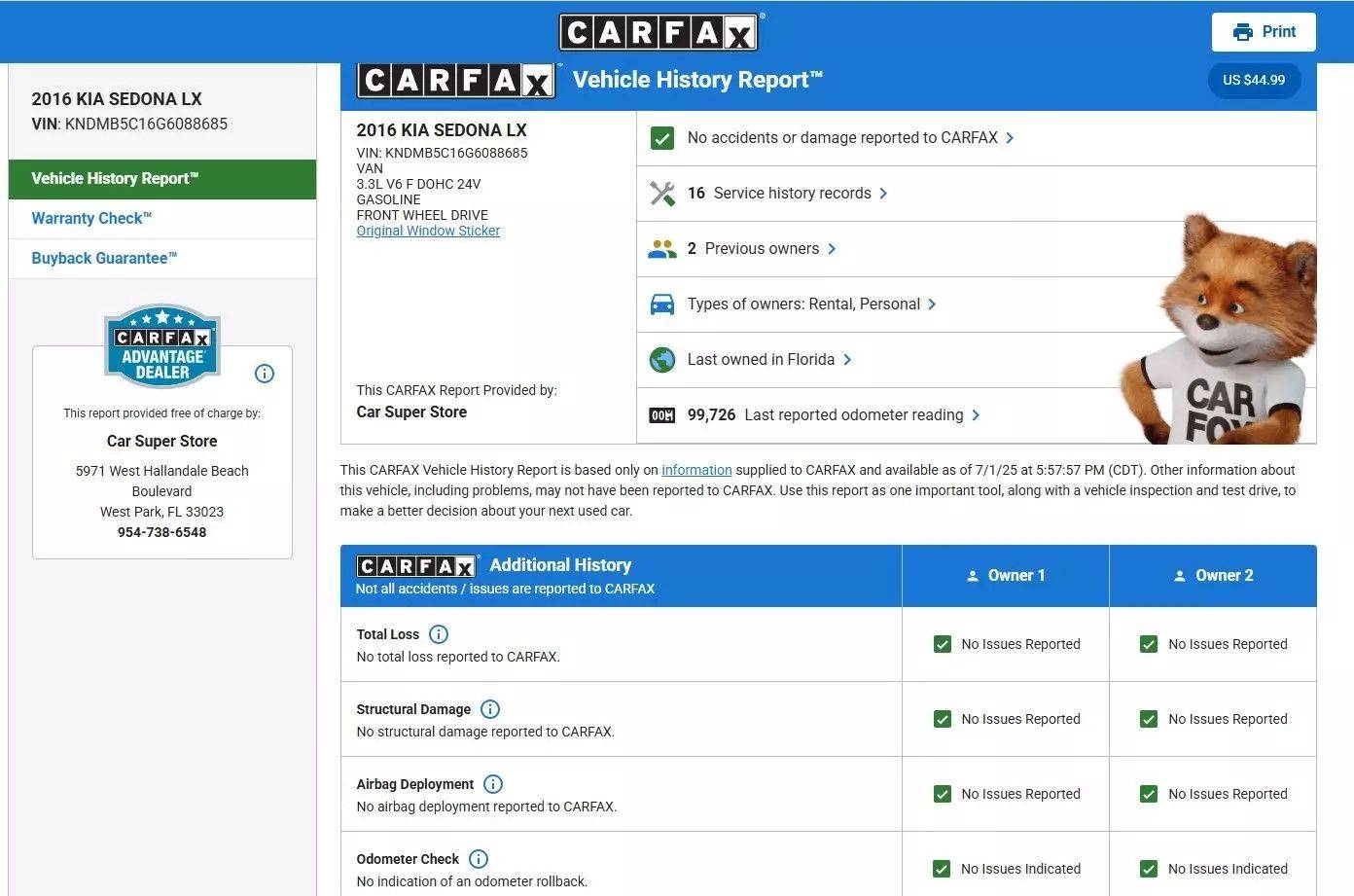Click Structural Damage check mark under Owner 2
Image resolution: width=1354 pixels, height=896 pixels.
(x=1149, y=719)
